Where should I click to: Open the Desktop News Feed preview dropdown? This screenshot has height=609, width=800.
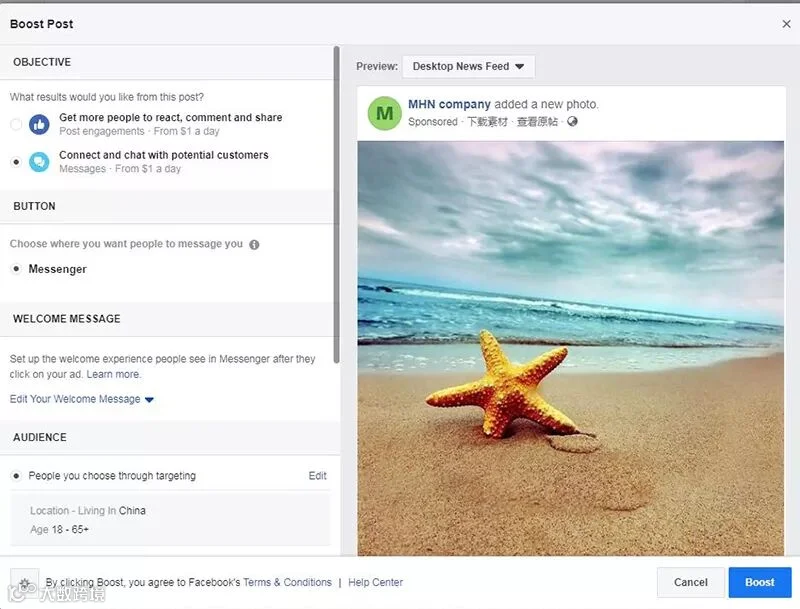(x=468, y=66)
